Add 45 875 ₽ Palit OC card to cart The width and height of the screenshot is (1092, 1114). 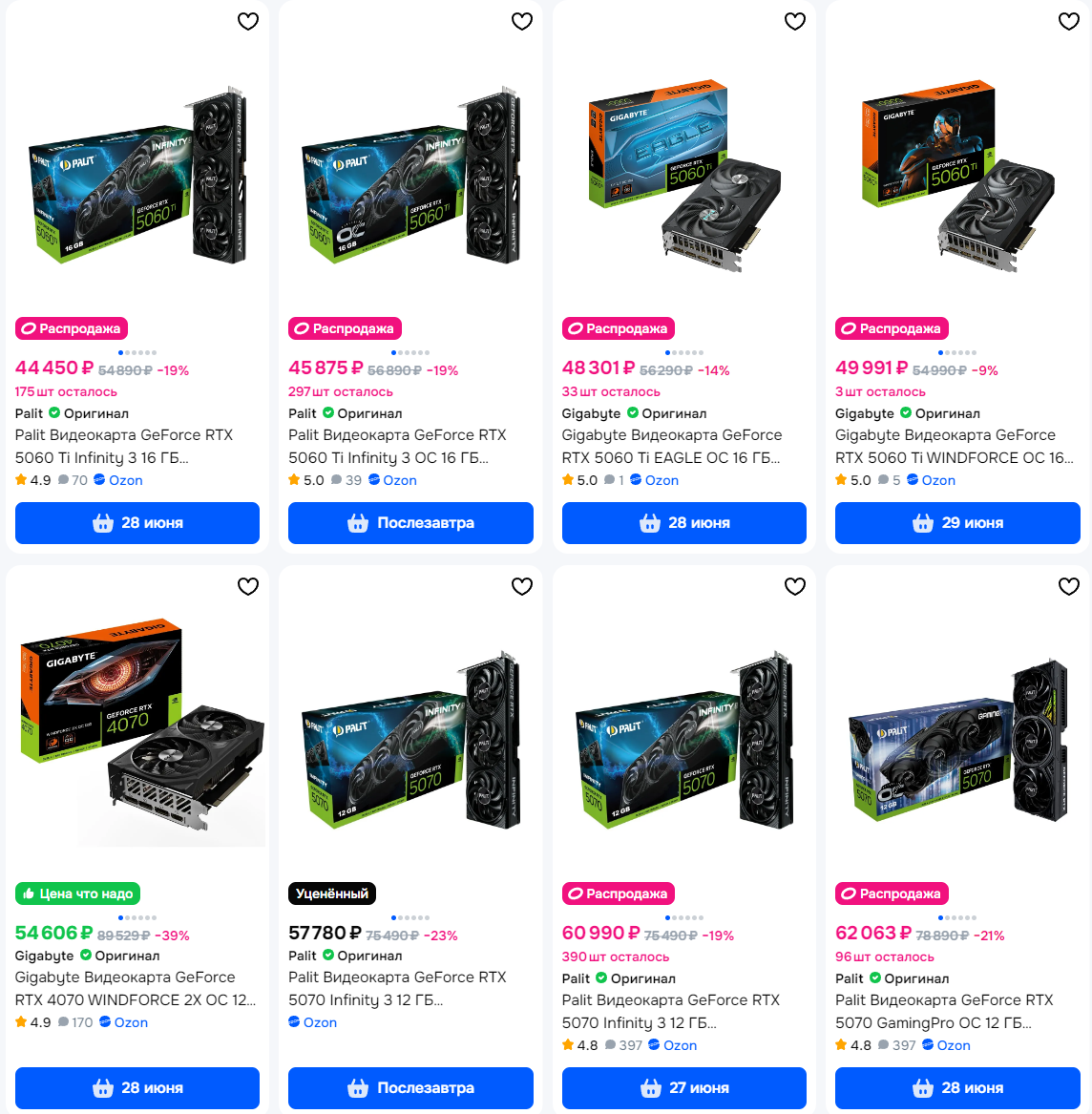(410, 523)
